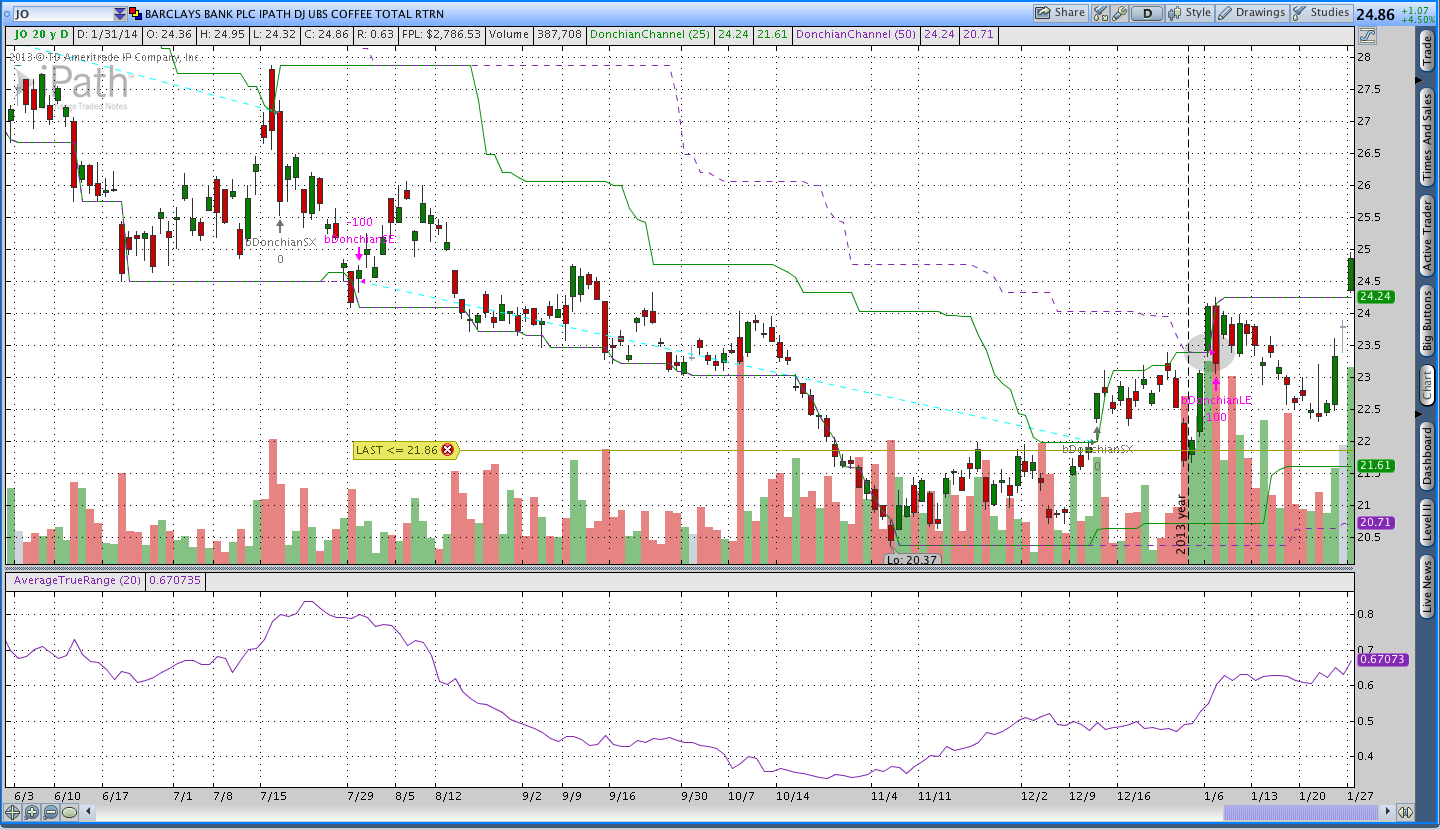Click the O: 24.36 open cell
The width and height of the screenshot is (1440, 830).
coord(169,34)
